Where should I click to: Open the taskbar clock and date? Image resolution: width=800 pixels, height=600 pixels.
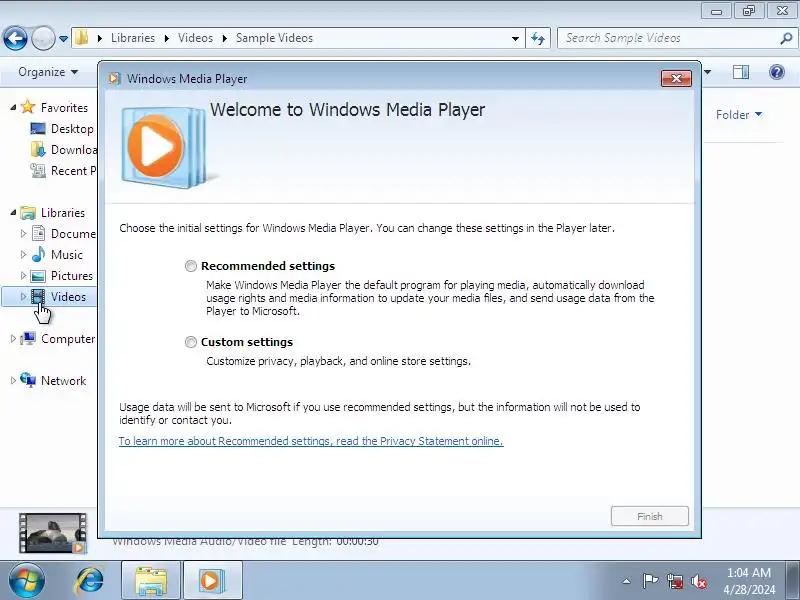click(749, 581)
